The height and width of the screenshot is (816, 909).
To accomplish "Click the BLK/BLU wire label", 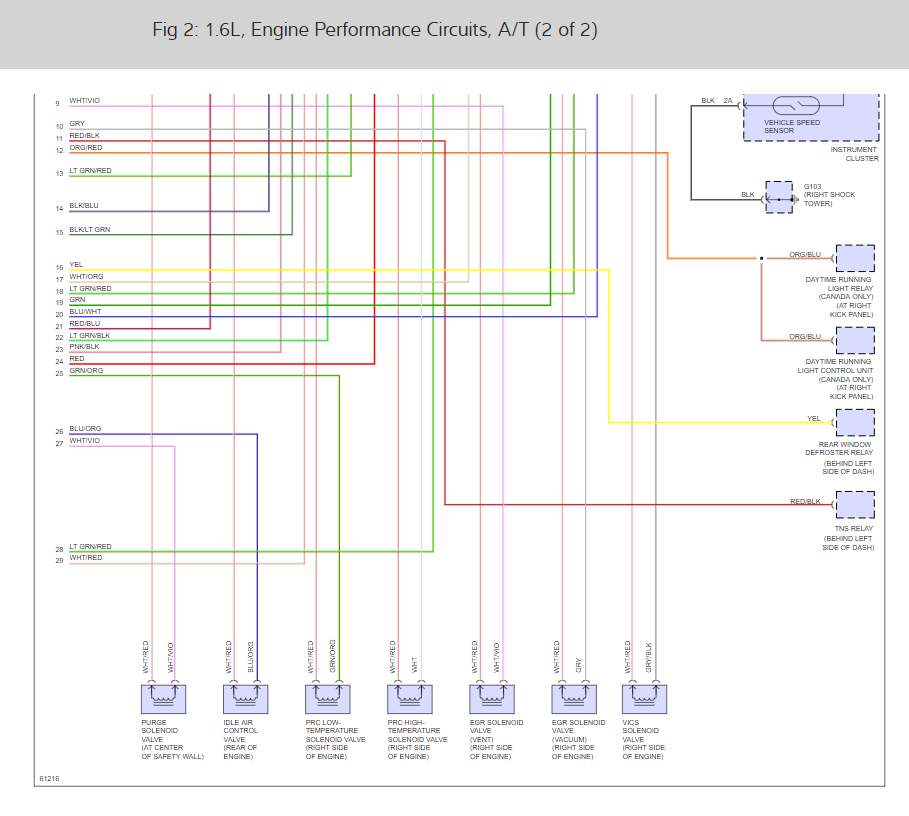I will click(x=84, y=206).
